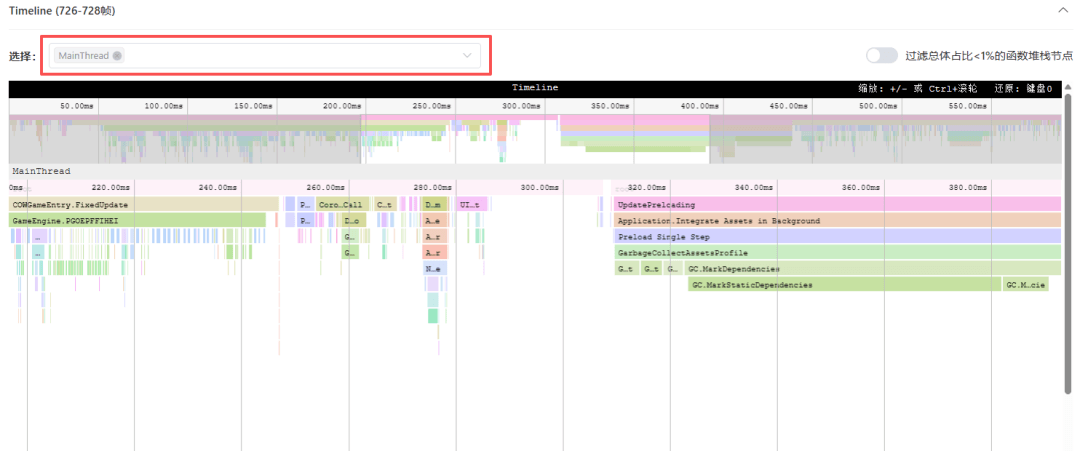Click Application.Integrate Assets in Background block
This screenshot has width=1080, height=451.
[x=838, y=220]
